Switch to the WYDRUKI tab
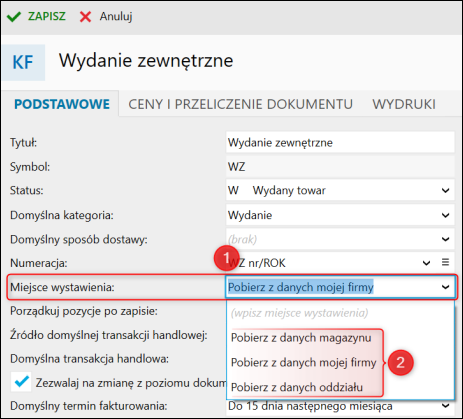 coord(404,104)
